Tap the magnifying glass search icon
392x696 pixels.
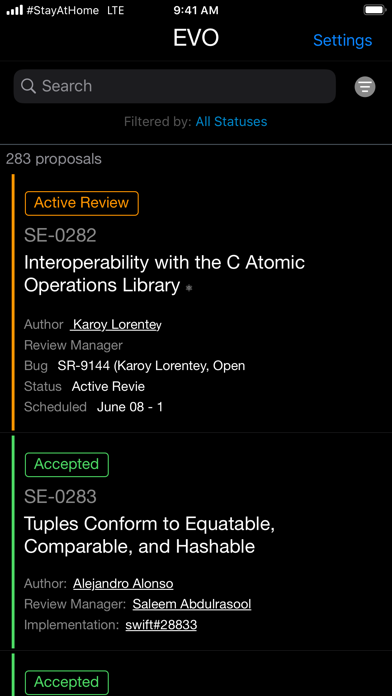(x=28, y=86)
